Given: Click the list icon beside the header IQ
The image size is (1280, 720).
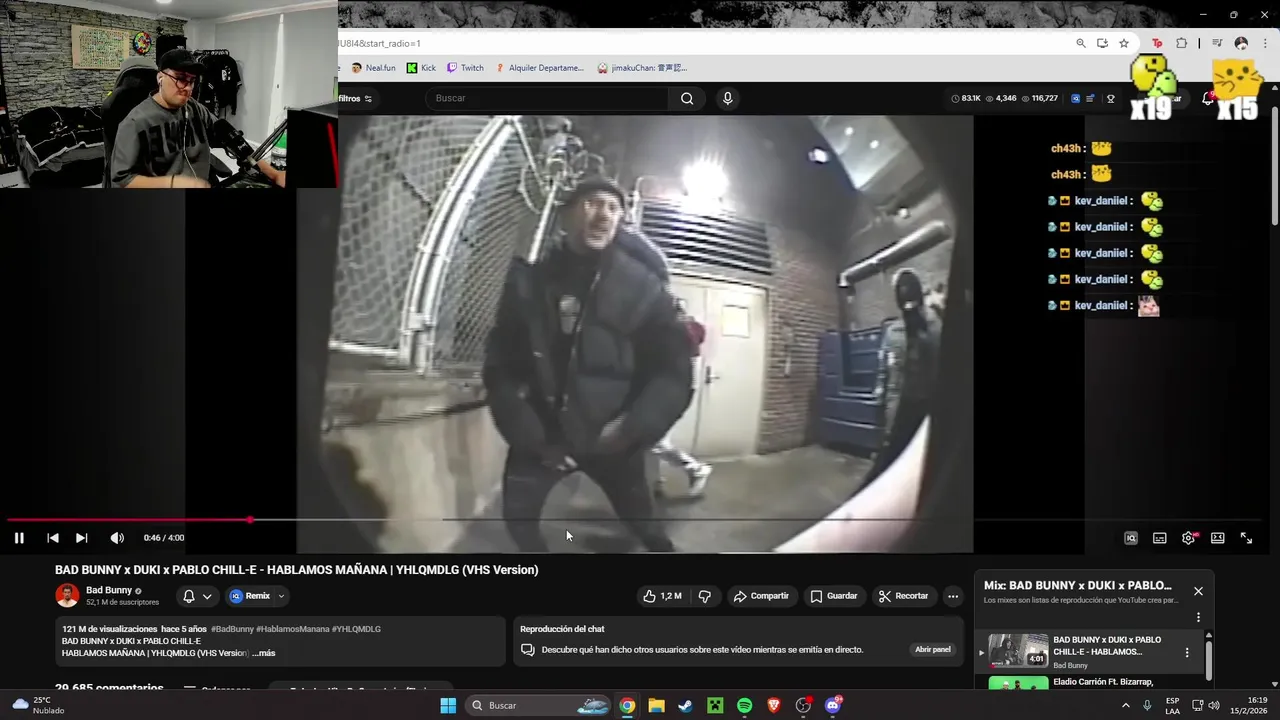Looking at the screenshot, I should [x=1090, y=98].
